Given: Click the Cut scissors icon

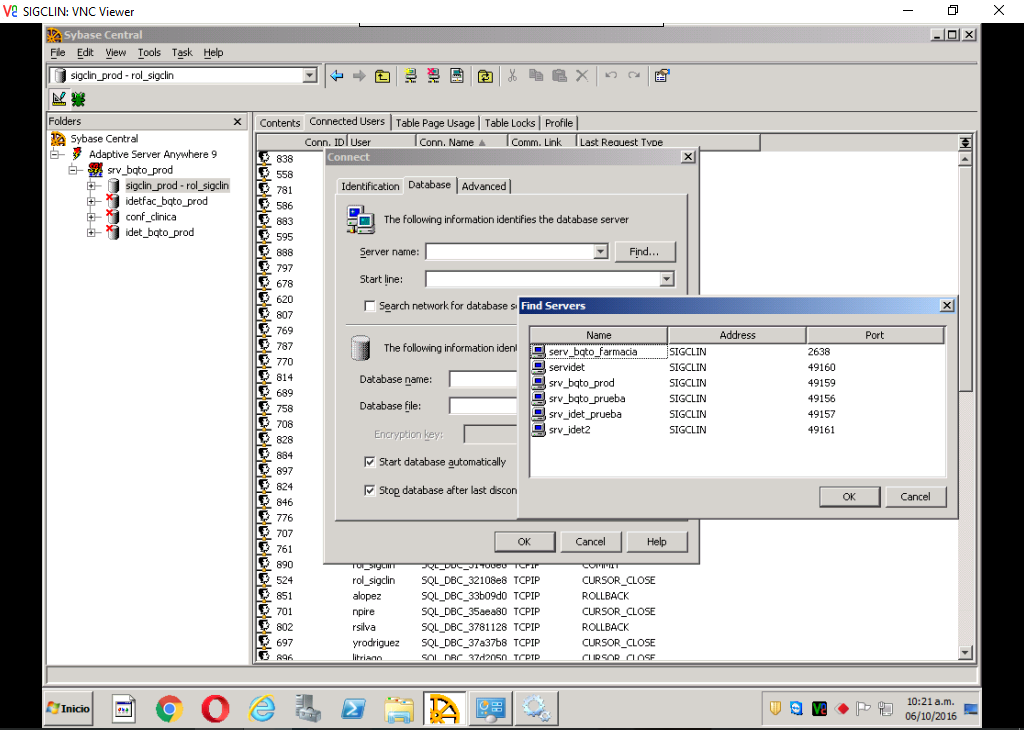Looking at the screenshot, I should click(x=513, y=76).
